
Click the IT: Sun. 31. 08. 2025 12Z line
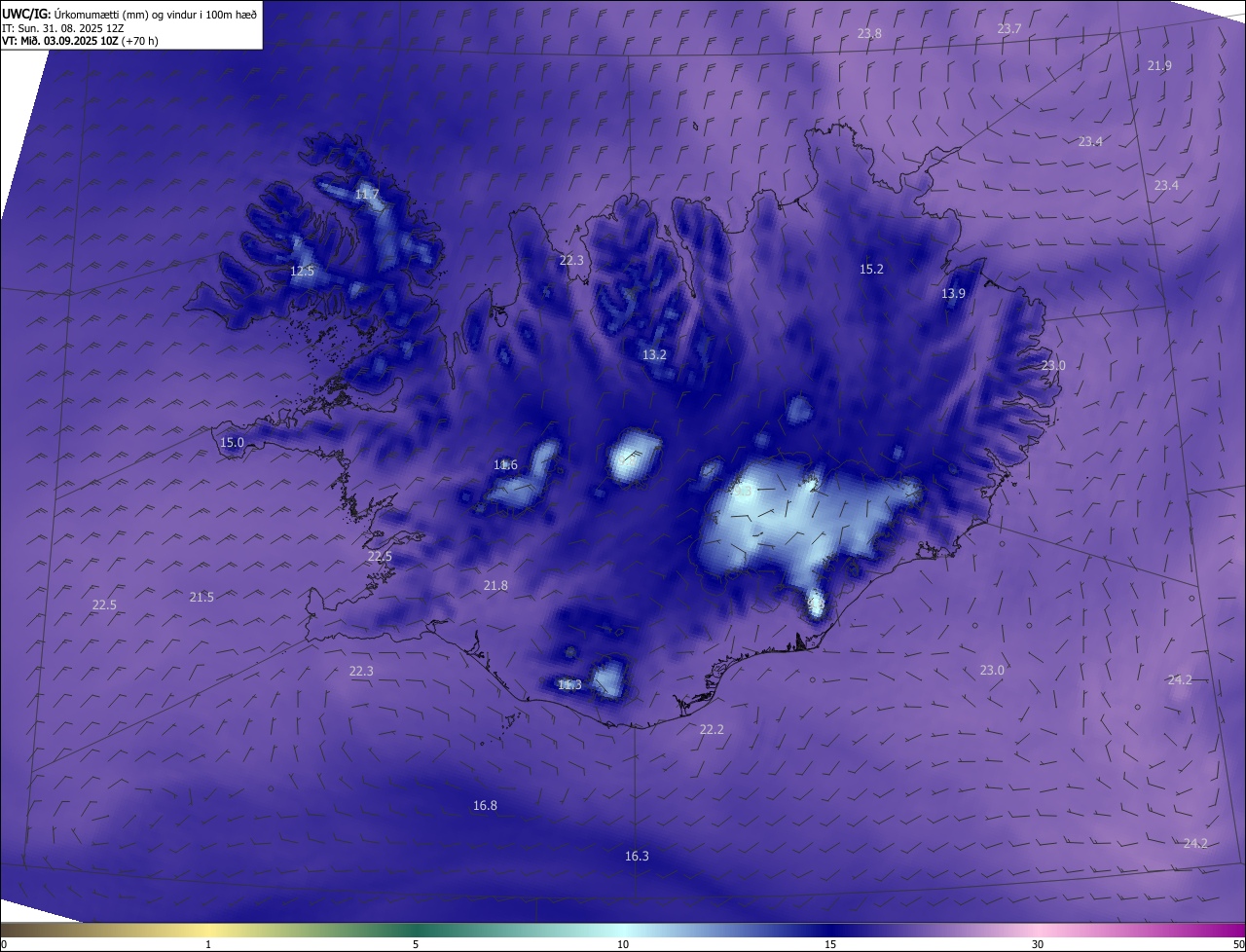coord(62,27)
